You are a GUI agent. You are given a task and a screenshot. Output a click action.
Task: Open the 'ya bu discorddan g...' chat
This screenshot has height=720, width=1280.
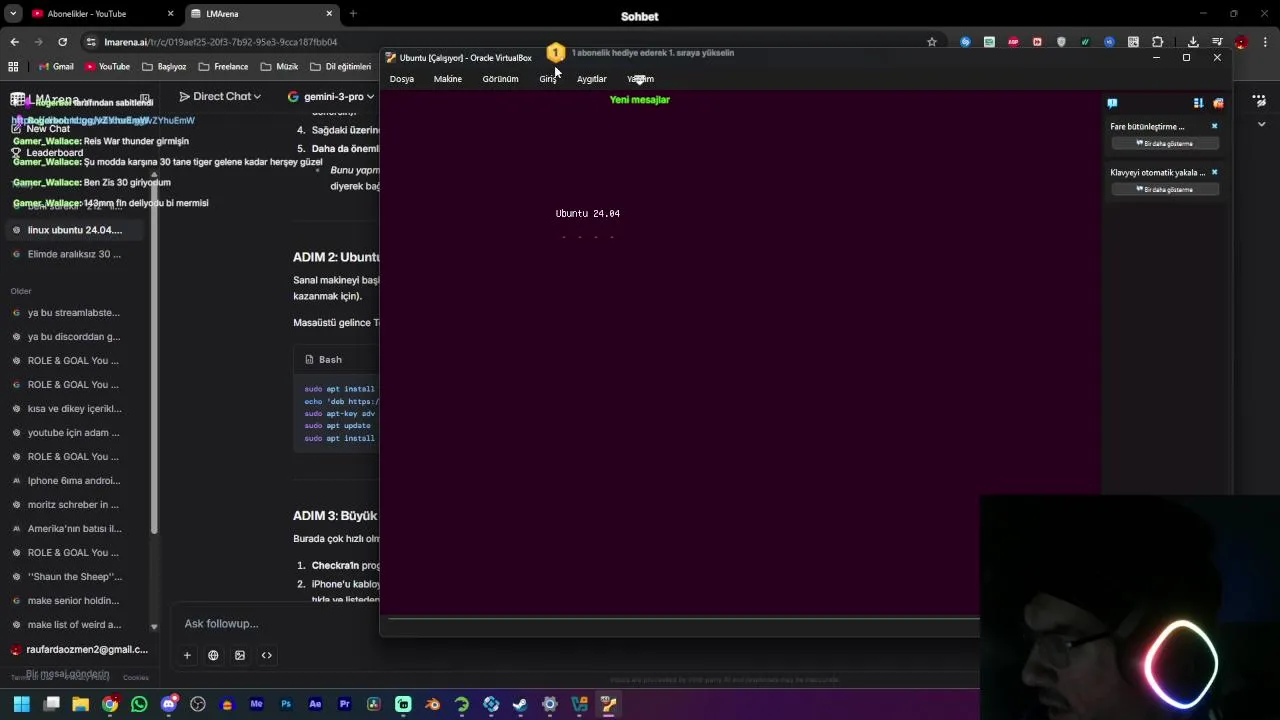tap(75, 336)
